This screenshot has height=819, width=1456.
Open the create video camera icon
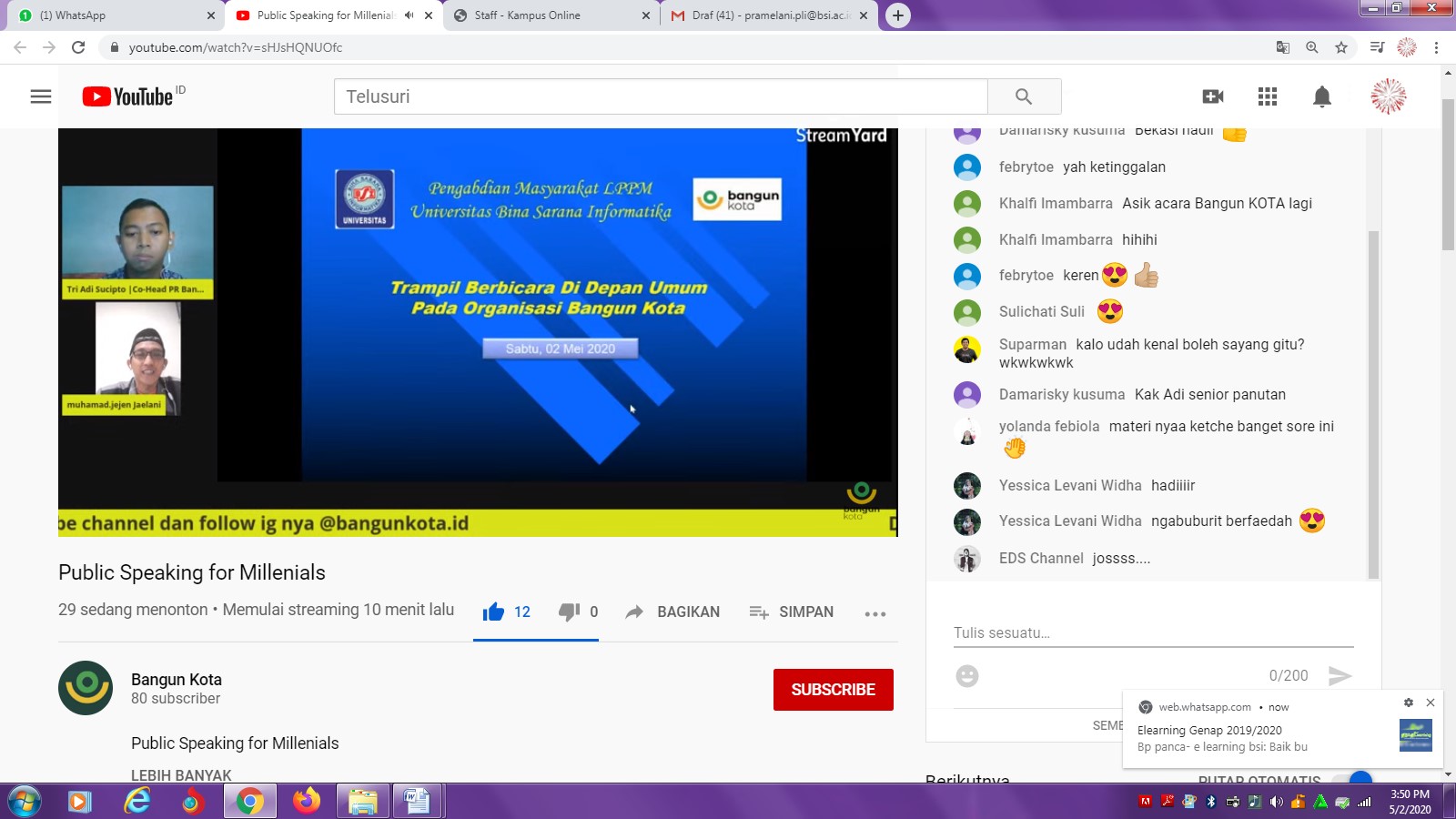[1213, 96]
